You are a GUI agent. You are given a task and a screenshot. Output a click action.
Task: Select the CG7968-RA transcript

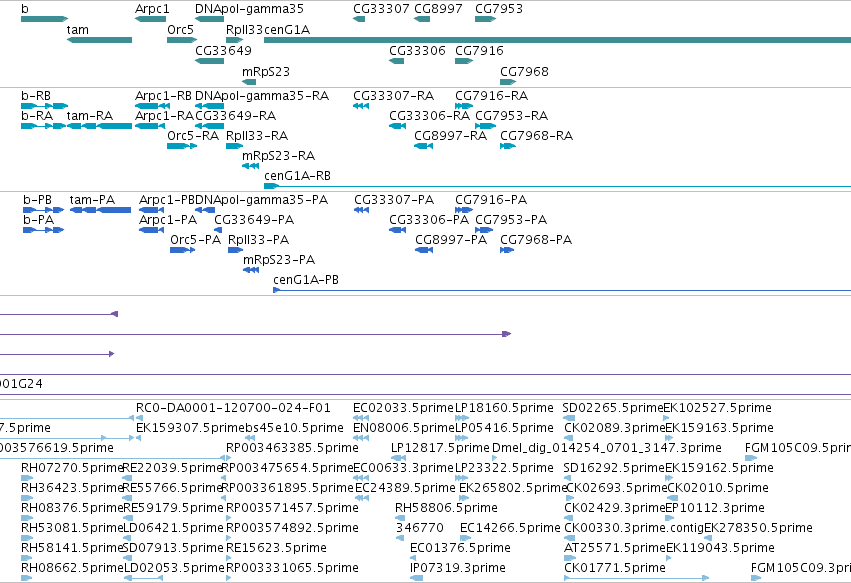pos(508,146)
